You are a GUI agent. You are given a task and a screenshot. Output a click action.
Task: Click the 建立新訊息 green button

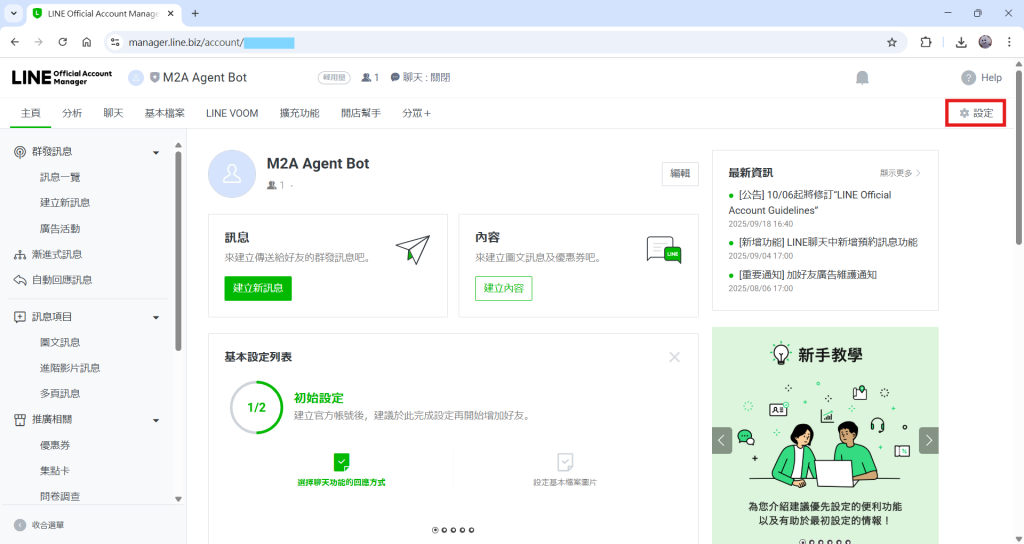click(x=258, y=288)
